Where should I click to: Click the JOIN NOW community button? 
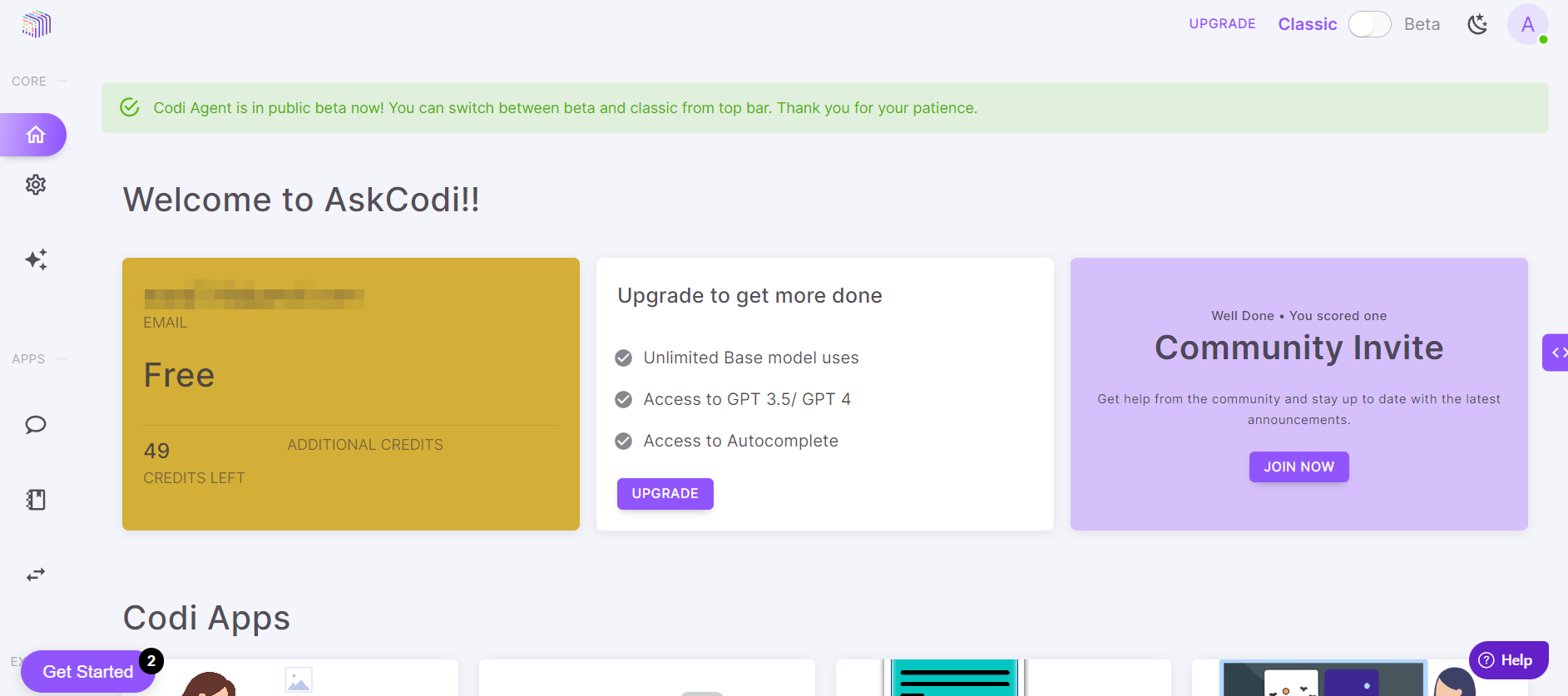1299,466
